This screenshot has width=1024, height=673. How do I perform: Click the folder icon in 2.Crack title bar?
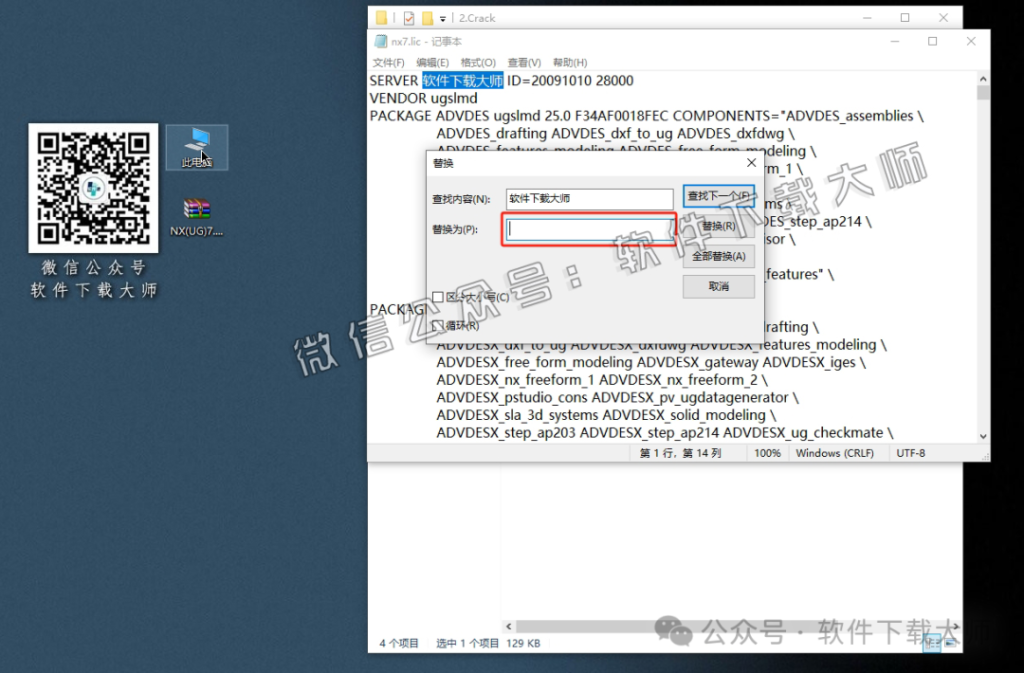click(x=381, y=18)
